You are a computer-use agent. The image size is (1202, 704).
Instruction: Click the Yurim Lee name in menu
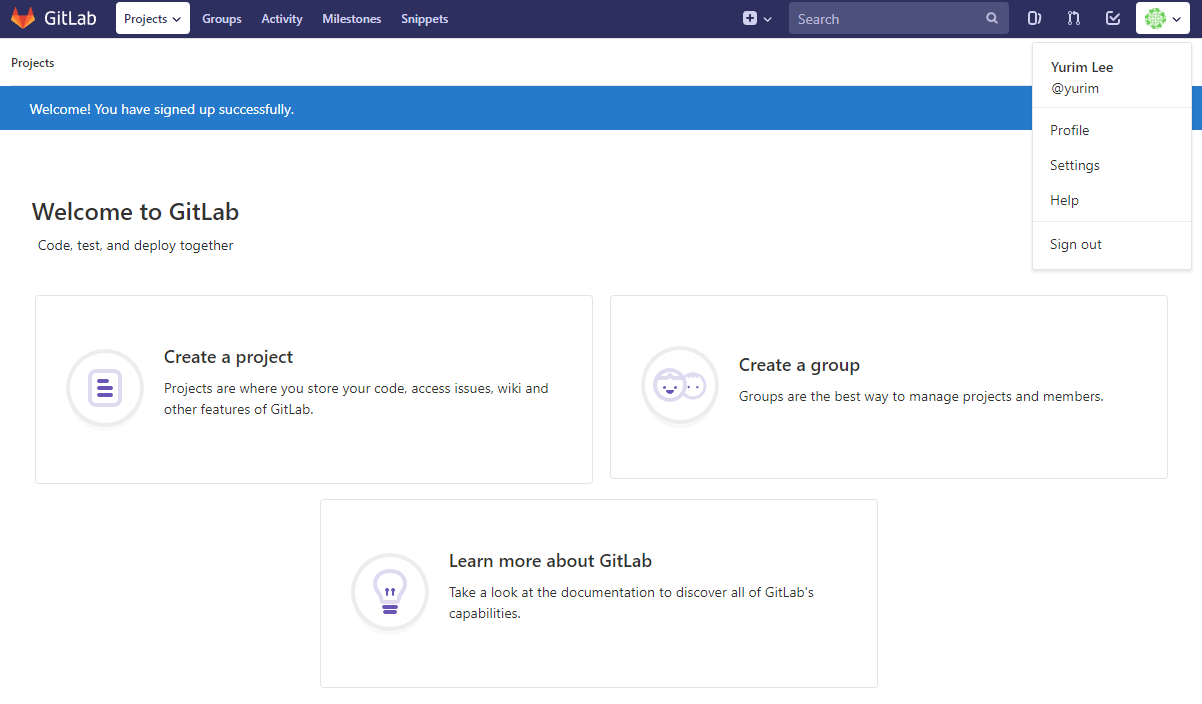[x=1082, y=67]
